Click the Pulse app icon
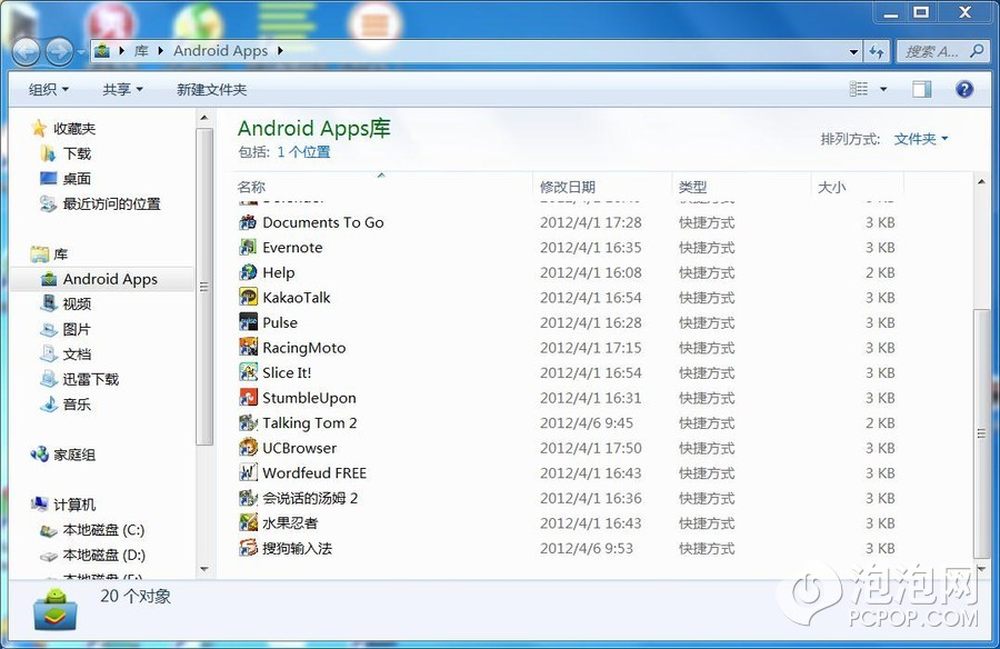 tap(248, 322)
